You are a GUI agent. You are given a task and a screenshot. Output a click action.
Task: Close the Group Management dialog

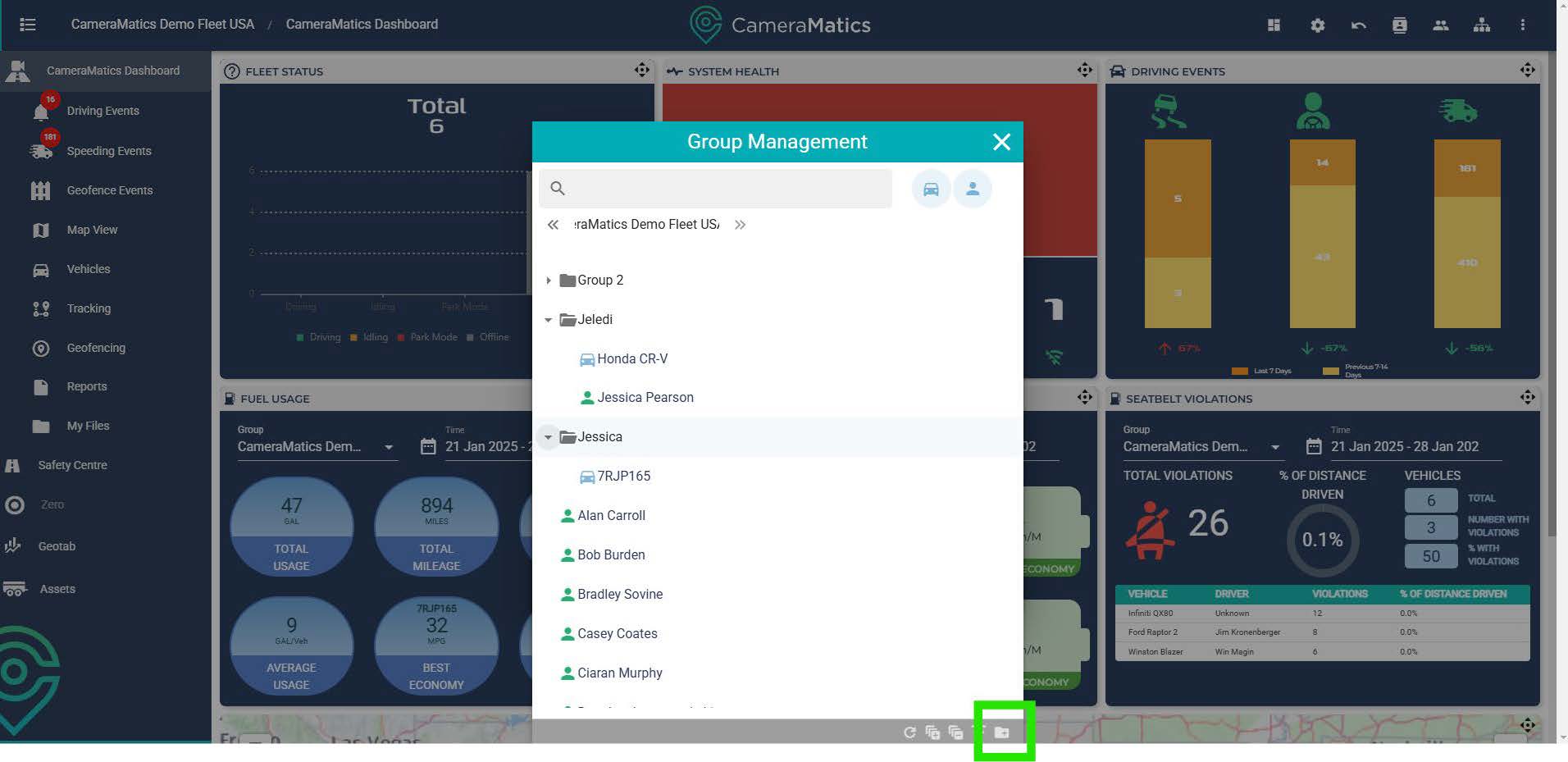pos(1001,142)
